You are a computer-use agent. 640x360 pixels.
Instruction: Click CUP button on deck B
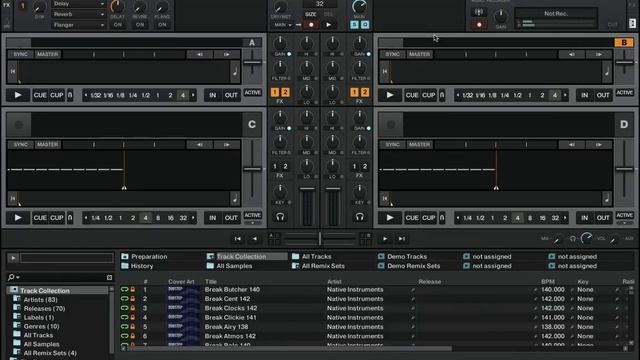(x=429, y=95)
